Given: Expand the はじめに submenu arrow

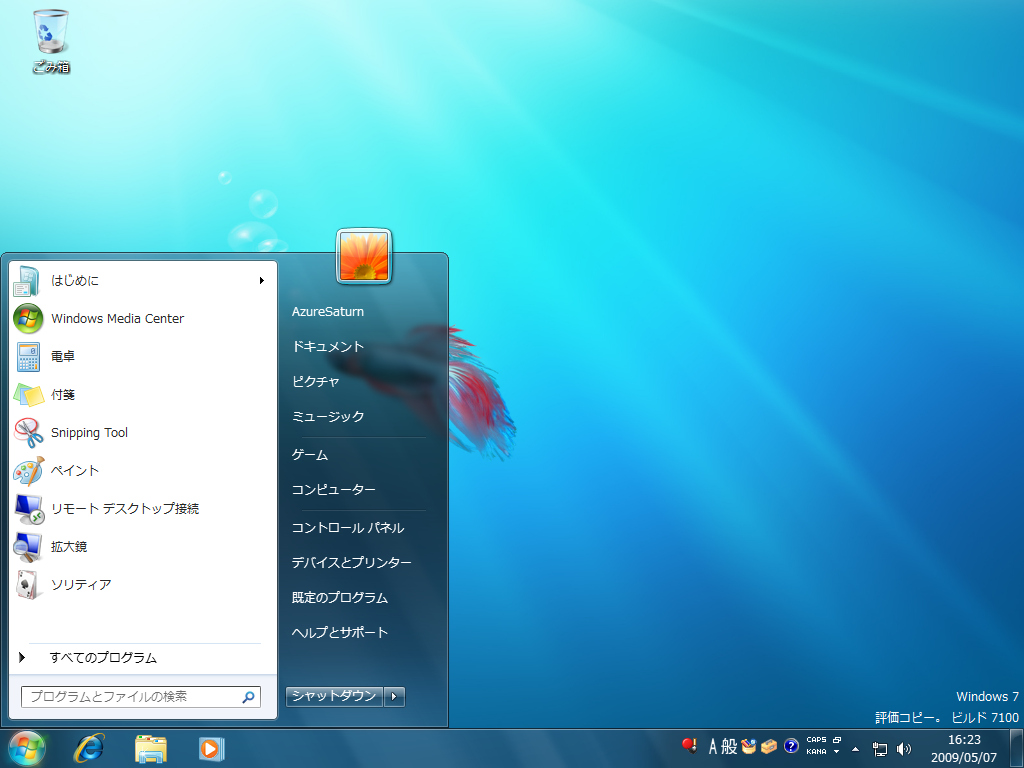Looking at the screenshot, I should tap(262, 281).
